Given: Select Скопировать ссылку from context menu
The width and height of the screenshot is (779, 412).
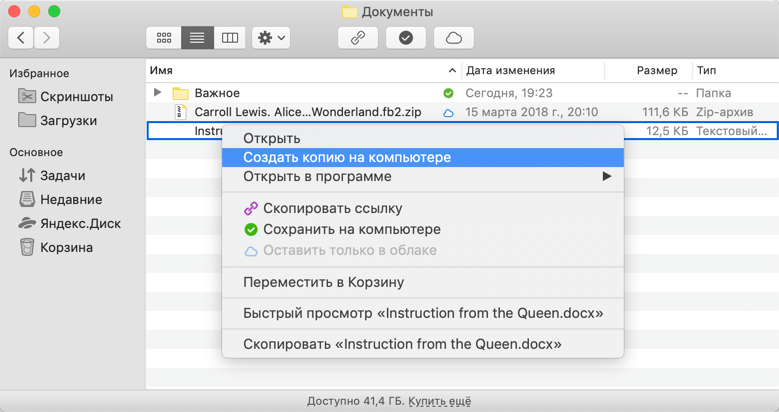Looking at the screenshot, I should pyautogui.click(x=332, y=209).
